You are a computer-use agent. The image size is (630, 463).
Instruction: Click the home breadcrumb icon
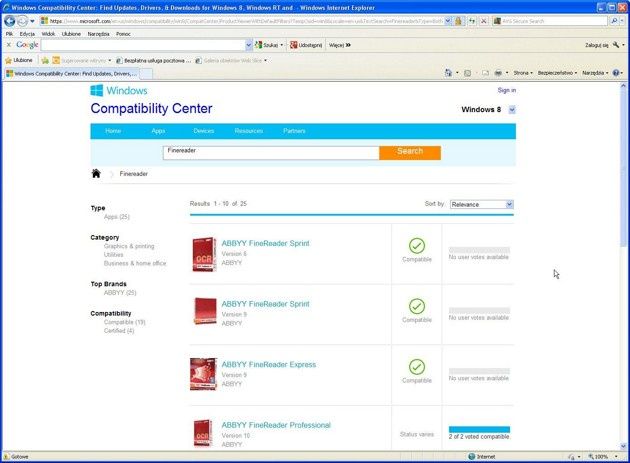click(x=96, y=174)
